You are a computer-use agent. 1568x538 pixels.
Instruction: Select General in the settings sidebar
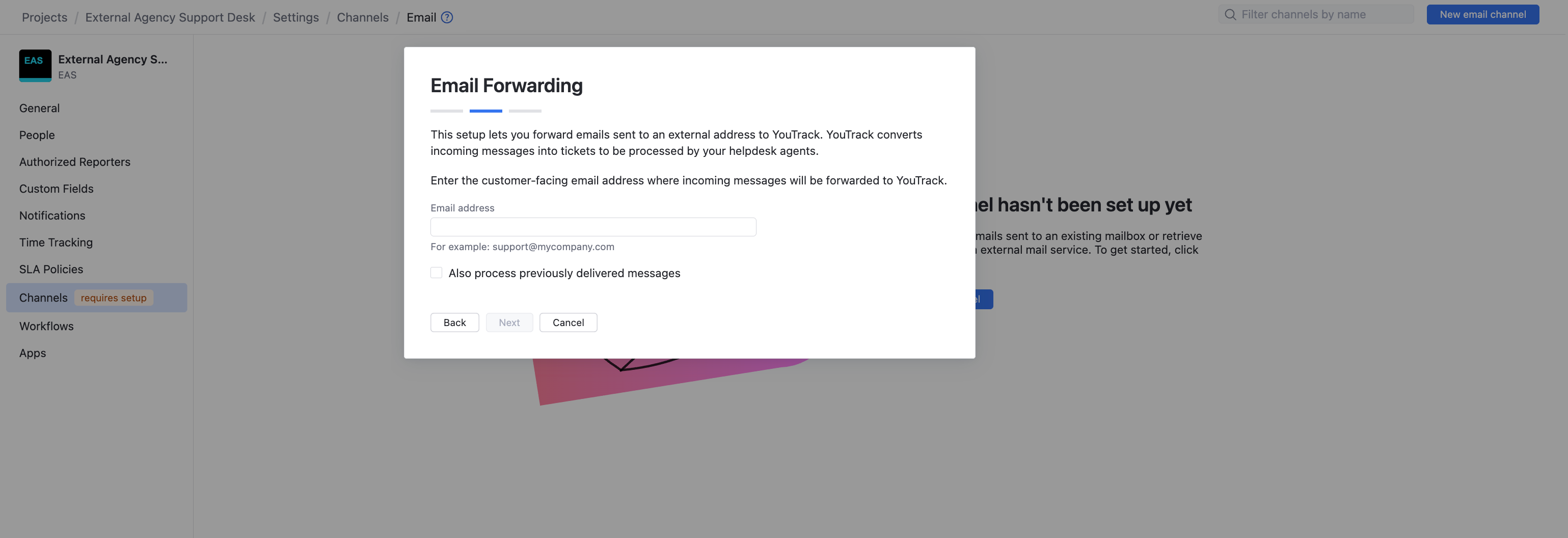40,109
